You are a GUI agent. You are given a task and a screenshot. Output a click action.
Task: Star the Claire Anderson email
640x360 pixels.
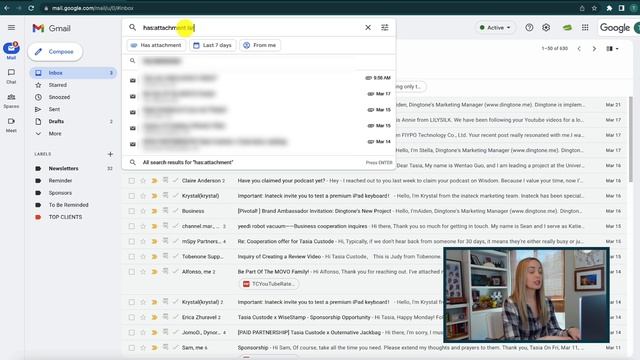(143, 180)
